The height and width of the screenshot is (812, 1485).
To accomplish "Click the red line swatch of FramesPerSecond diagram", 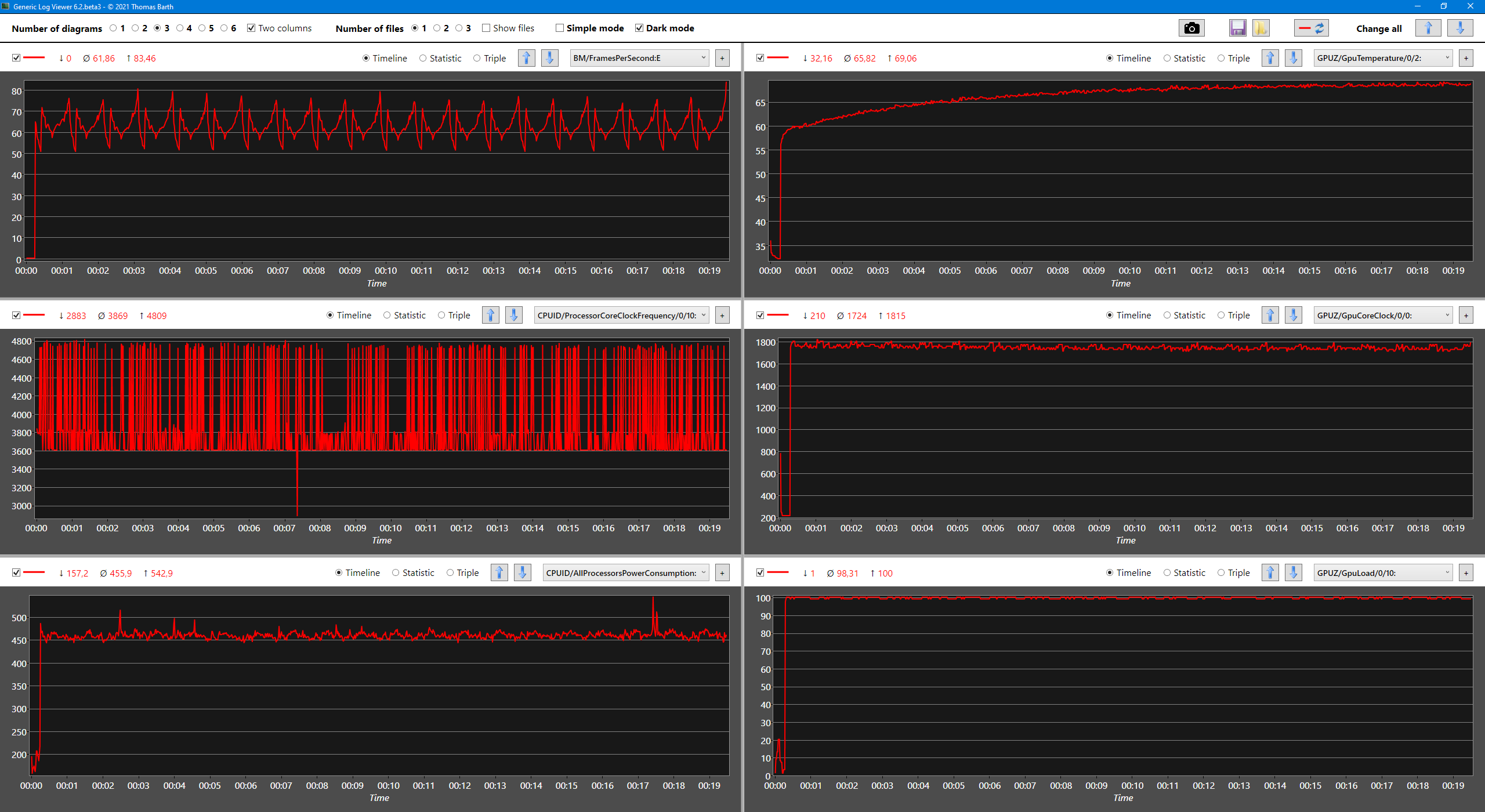I will tap(34, 58).
